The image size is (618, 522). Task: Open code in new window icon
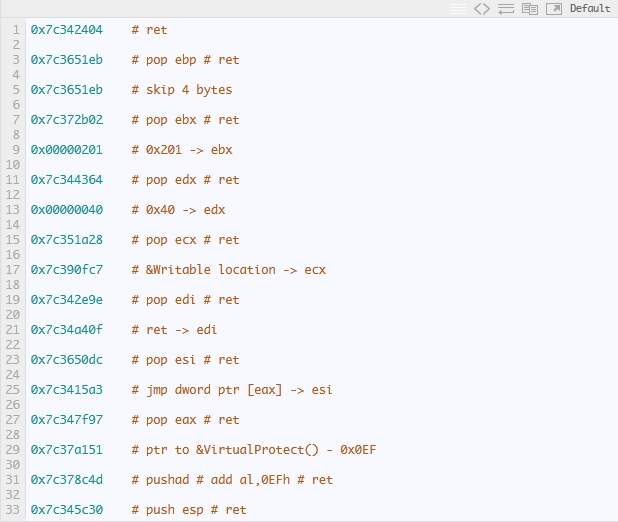click(554, 9)
